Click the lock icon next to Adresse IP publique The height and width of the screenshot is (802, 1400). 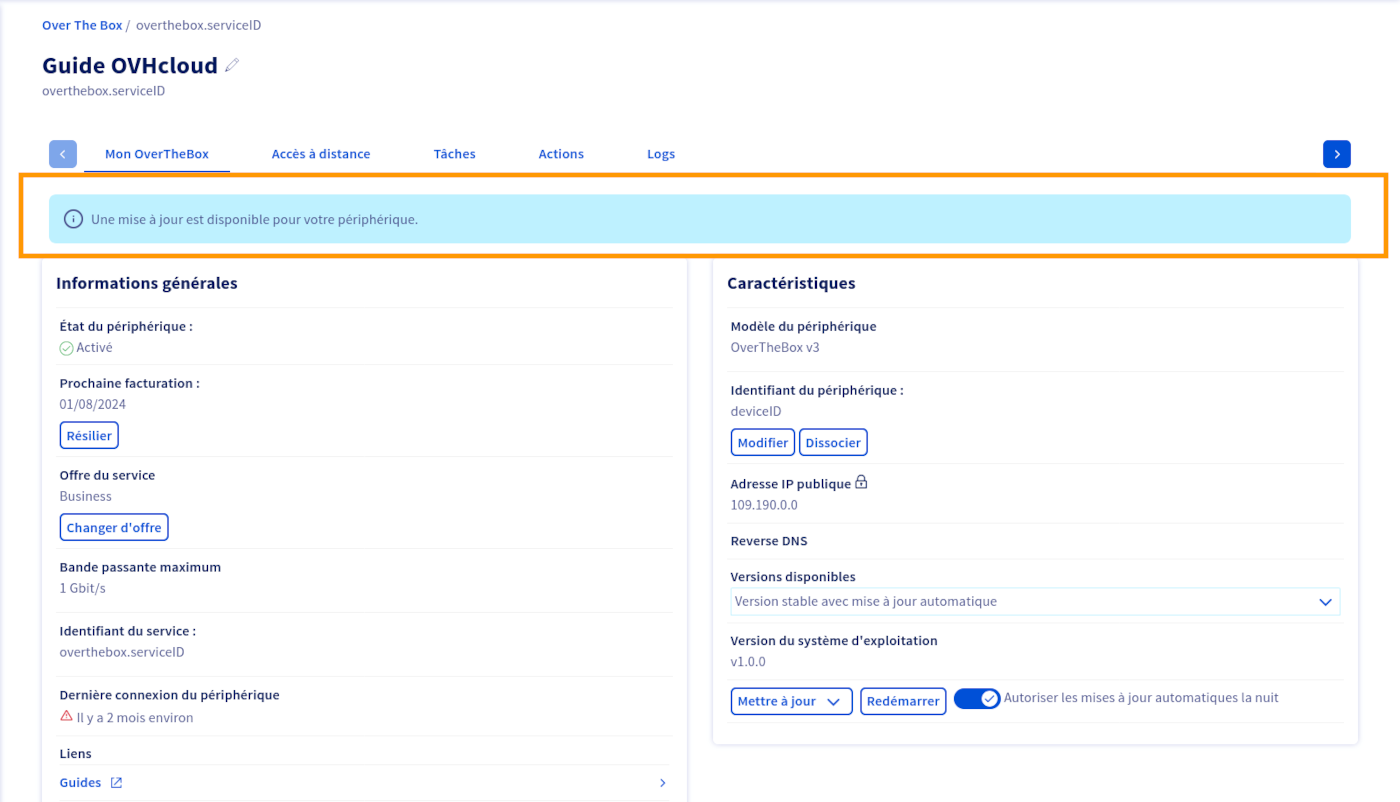coord(861,483)
